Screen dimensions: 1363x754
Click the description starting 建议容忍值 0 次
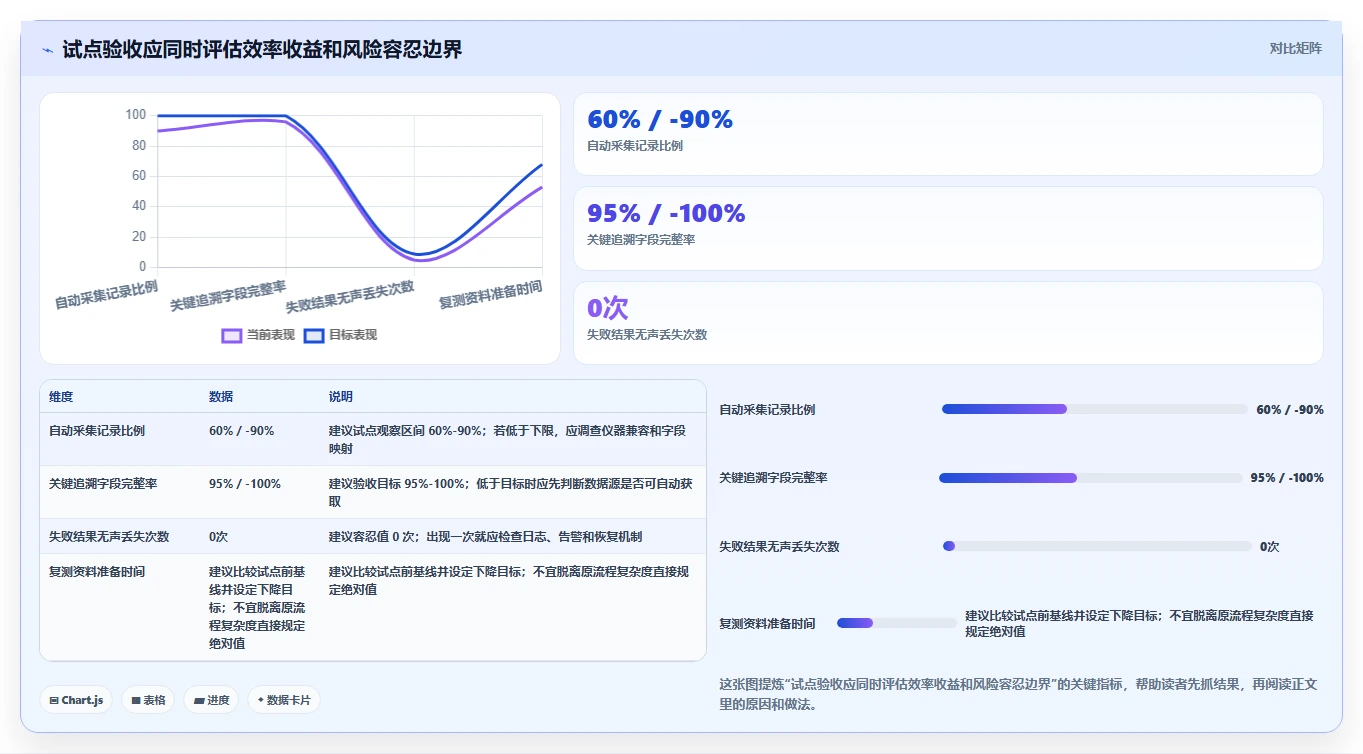coord(485,537)
